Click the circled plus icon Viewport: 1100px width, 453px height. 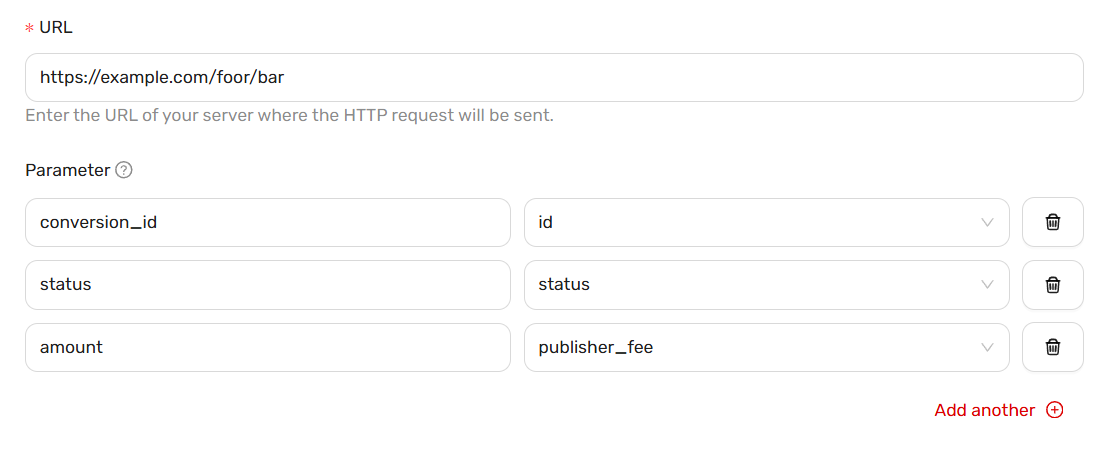point(1054,410)
